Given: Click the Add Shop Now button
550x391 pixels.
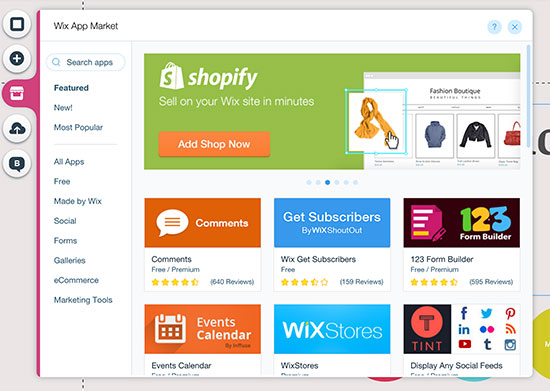Looking at the screenshot, I should point(214,144).
